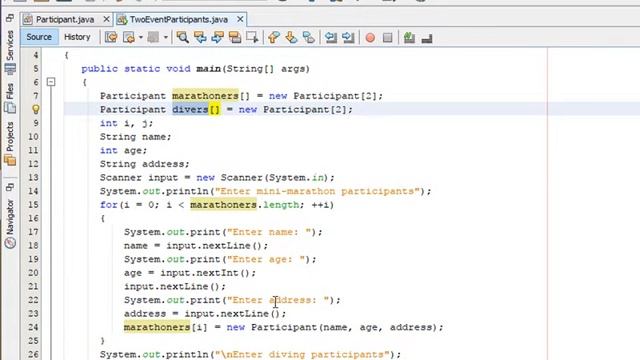Click the greyed Forward navigation icon
The width and height of the screenshot is (640, 360).
click(x=153, y=38)
